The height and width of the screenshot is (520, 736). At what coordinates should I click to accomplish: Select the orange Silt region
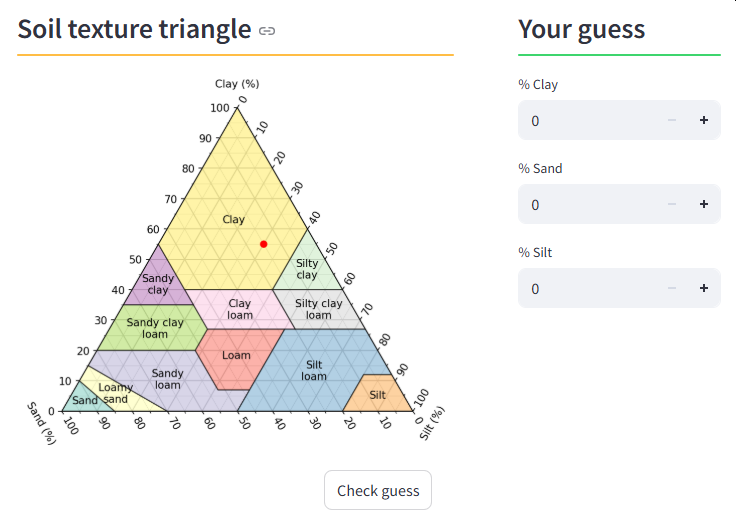click(x=378, y=395)
